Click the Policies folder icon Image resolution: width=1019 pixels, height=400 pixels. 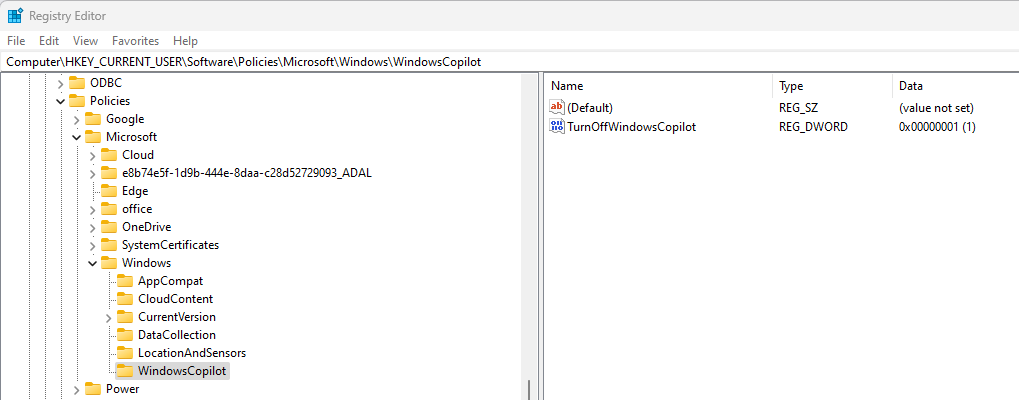(x=77, y=101)
